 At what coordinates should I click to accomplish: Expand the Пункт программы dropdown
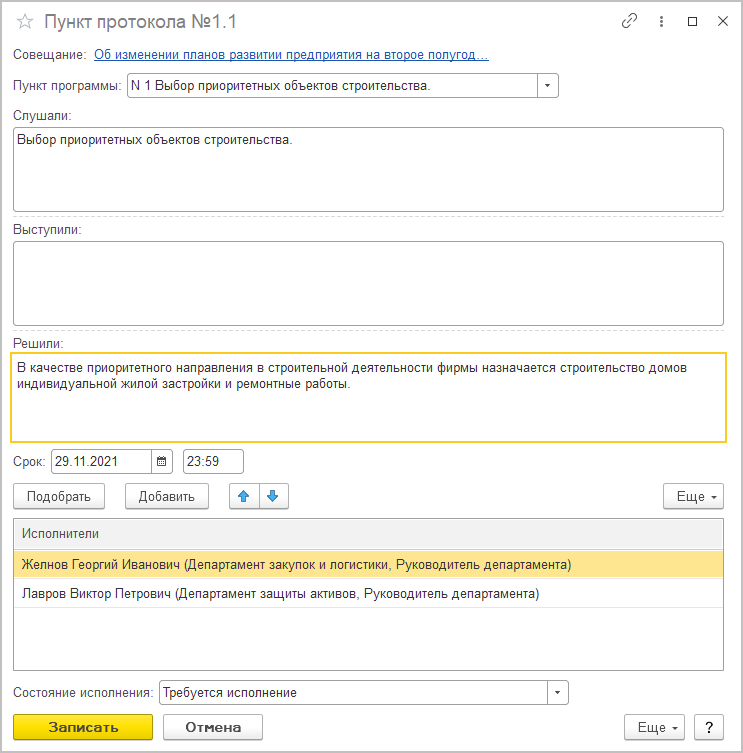pyautogui.click(x=548, y=85)
